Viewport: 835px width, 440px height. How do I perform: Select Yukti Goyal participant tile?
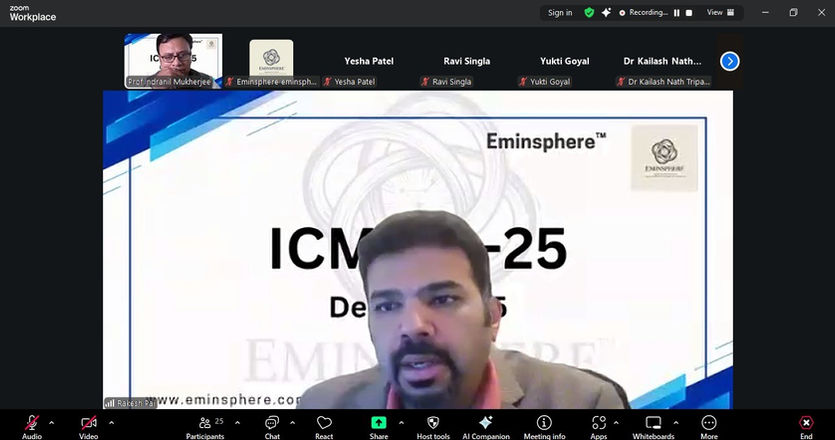tap(564, 61)
